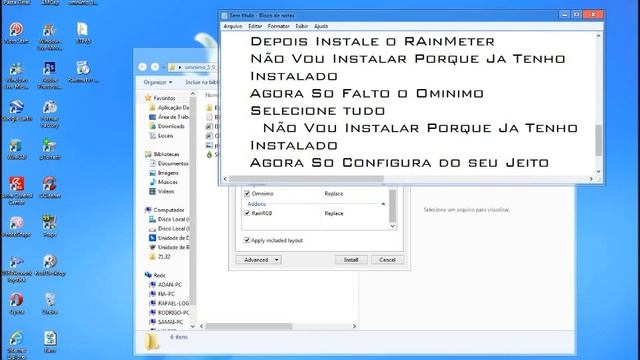Click Notepad horizontal scroll right arrow
The image size is (640, 360).
591,179
